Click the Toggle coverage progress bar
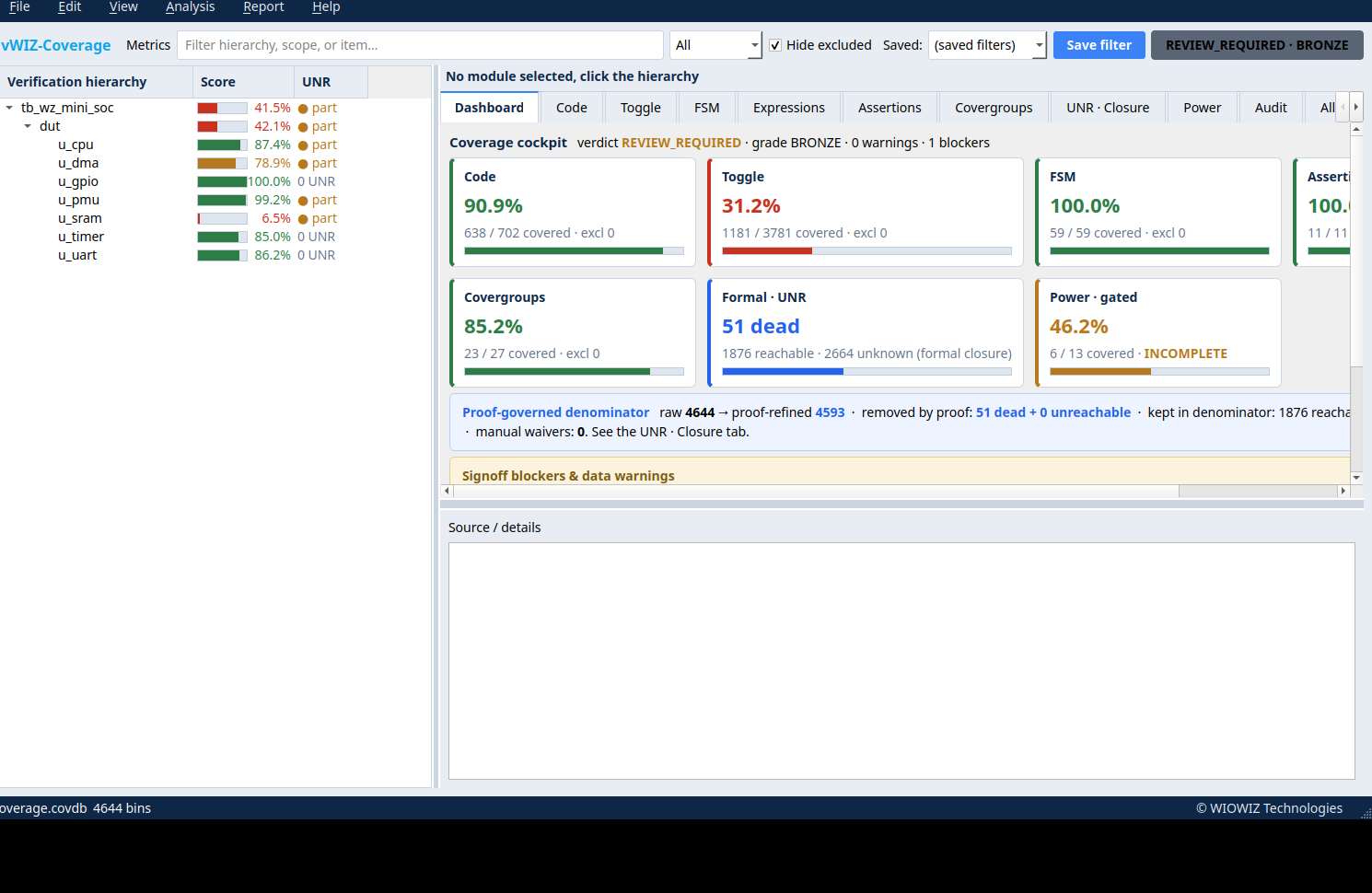The image size is (1372, 893). coord(866,250)
